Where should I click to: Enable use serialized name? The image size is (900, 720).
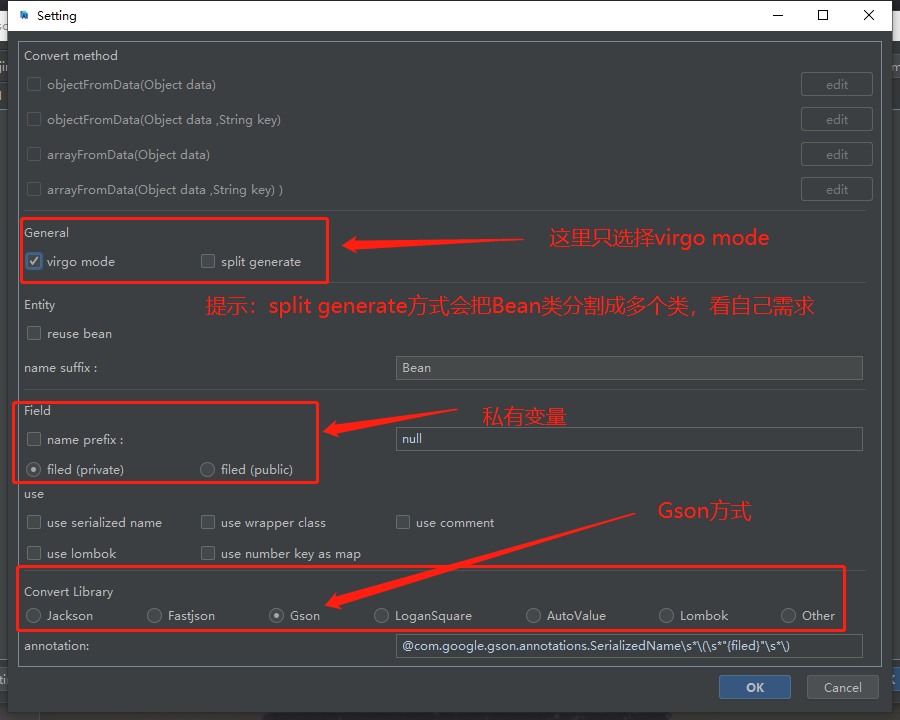pyautogui.click(x=33, y=522)
